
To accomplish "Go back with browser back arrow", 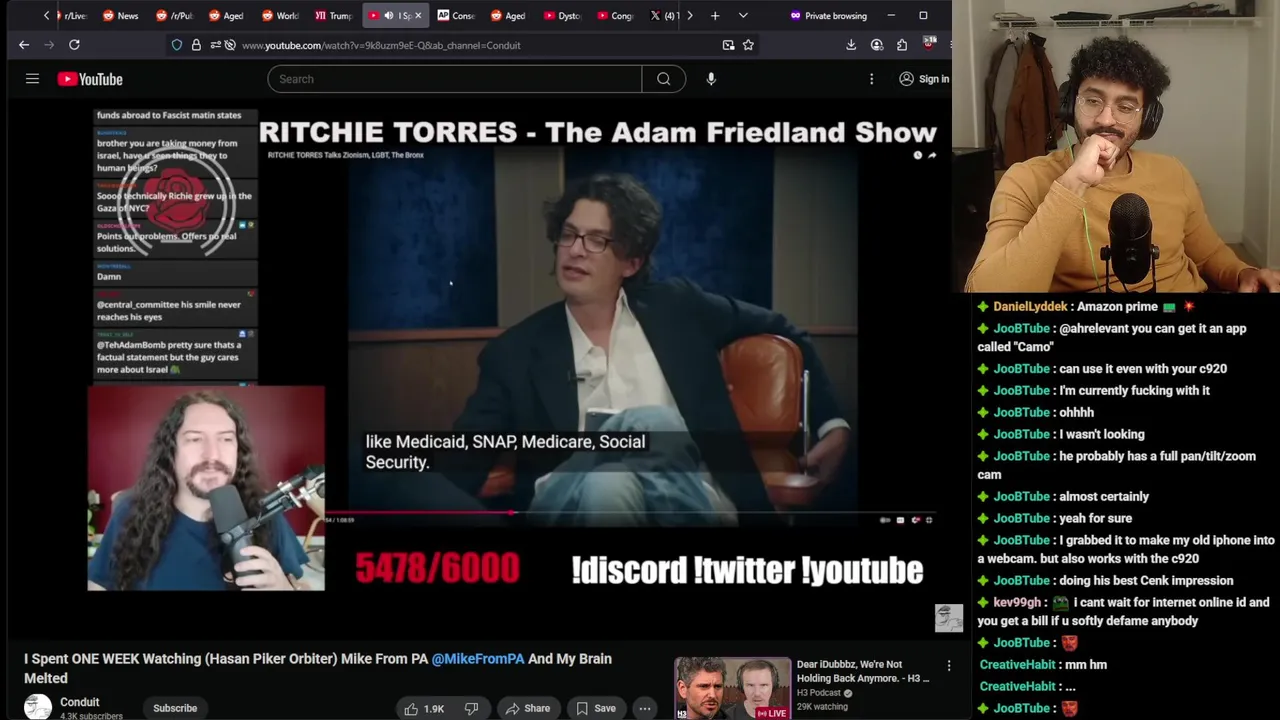I will pos(24,45).
